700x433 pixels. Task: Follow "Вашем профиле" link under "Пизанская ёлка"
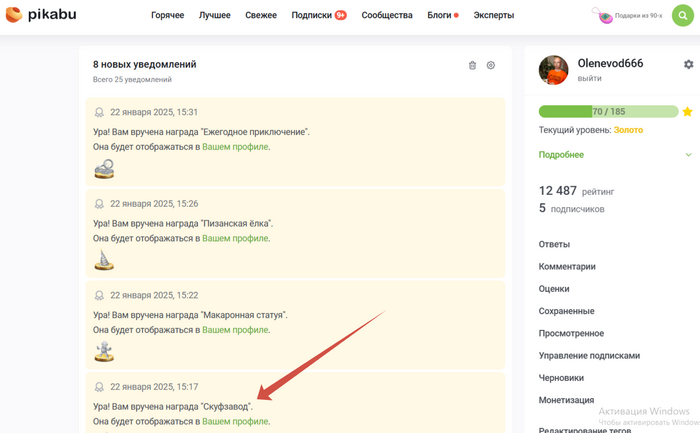(x=235, y=238)
